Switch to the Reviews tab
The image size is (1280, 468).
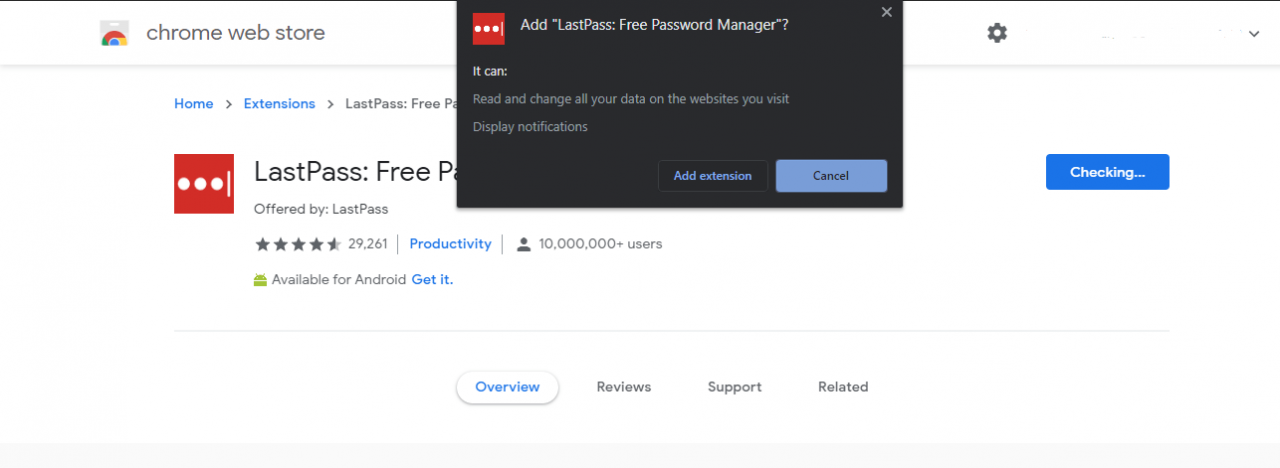click(623, 387)
